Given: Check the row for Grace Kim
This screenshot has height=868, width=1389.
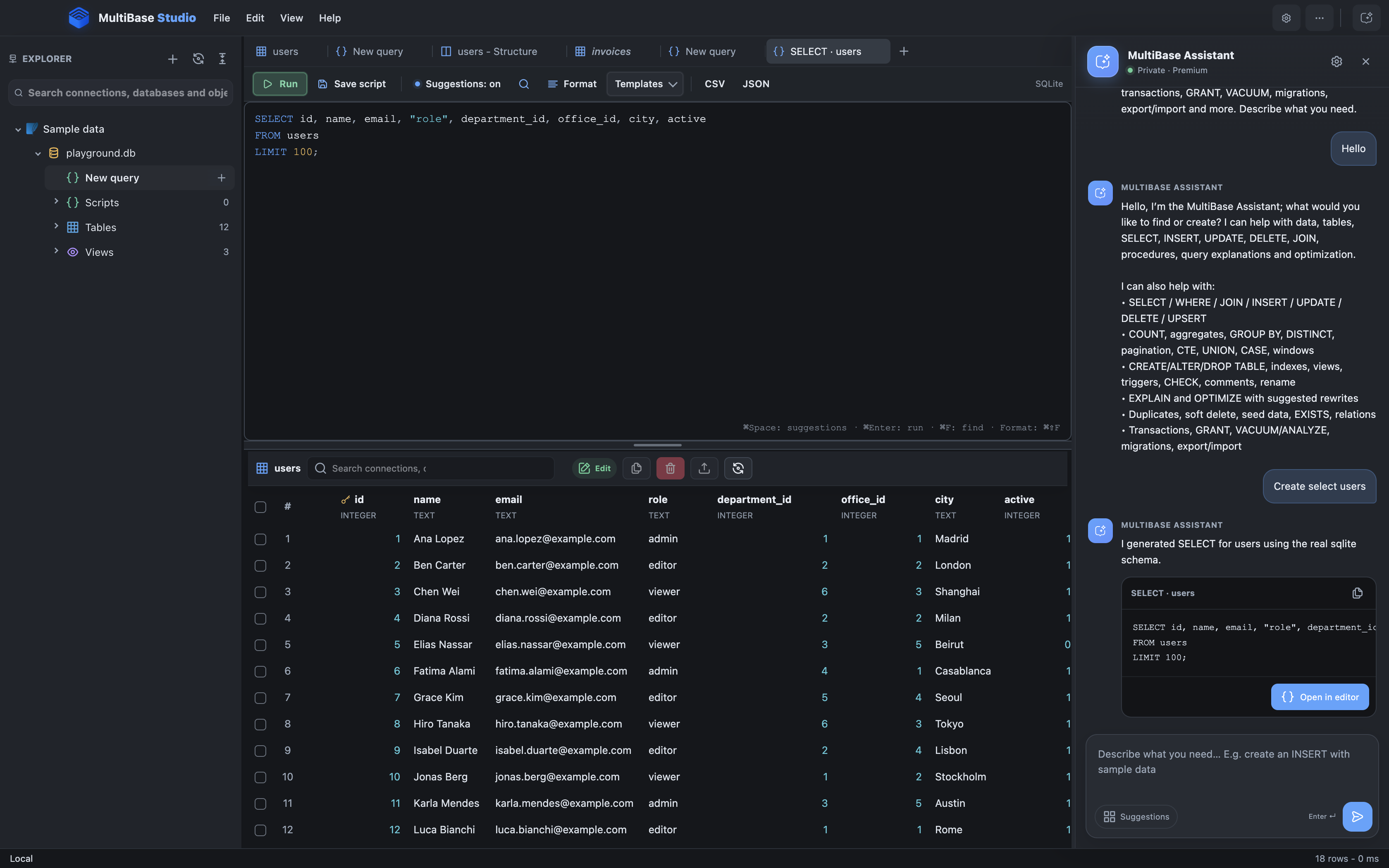Looking at the screenshot, I should click(260, 698).
